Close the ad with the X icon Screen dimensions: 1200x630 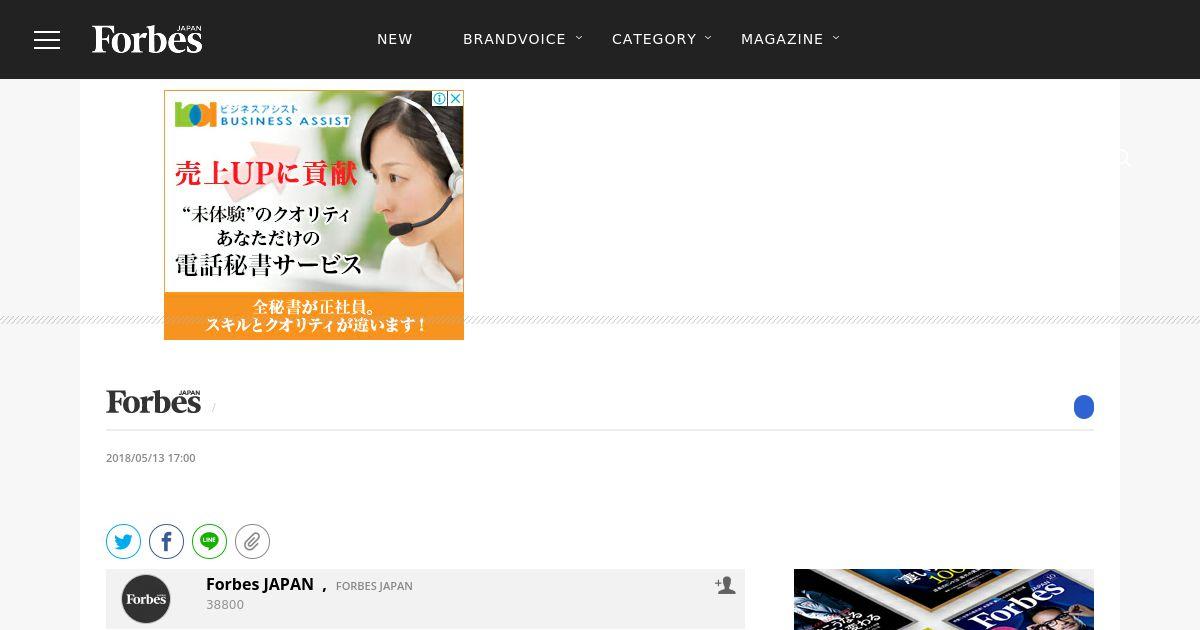pos(455,98)
